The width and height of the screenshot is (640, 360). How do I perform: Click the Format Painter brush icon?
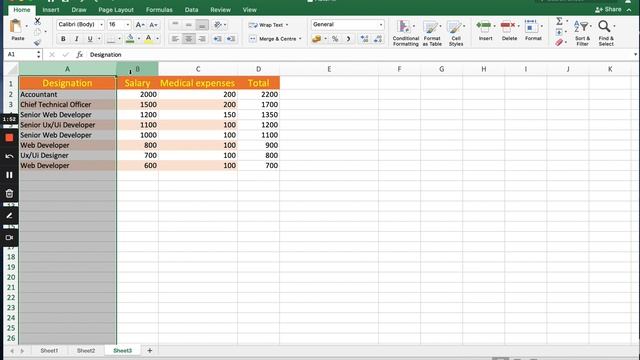pyautogui.click(x=37, y=42)
